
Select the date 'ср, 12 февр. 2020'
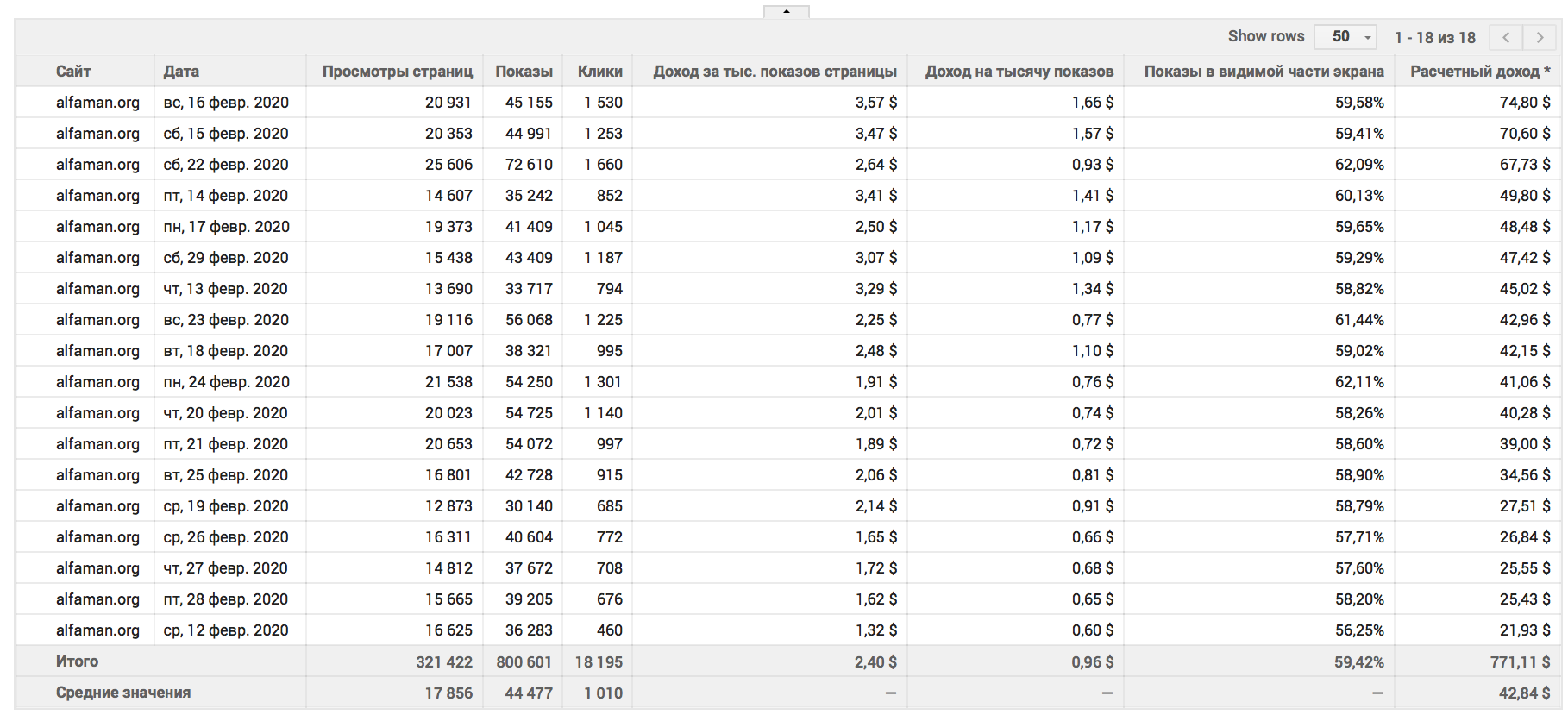[x=226, y=630]
